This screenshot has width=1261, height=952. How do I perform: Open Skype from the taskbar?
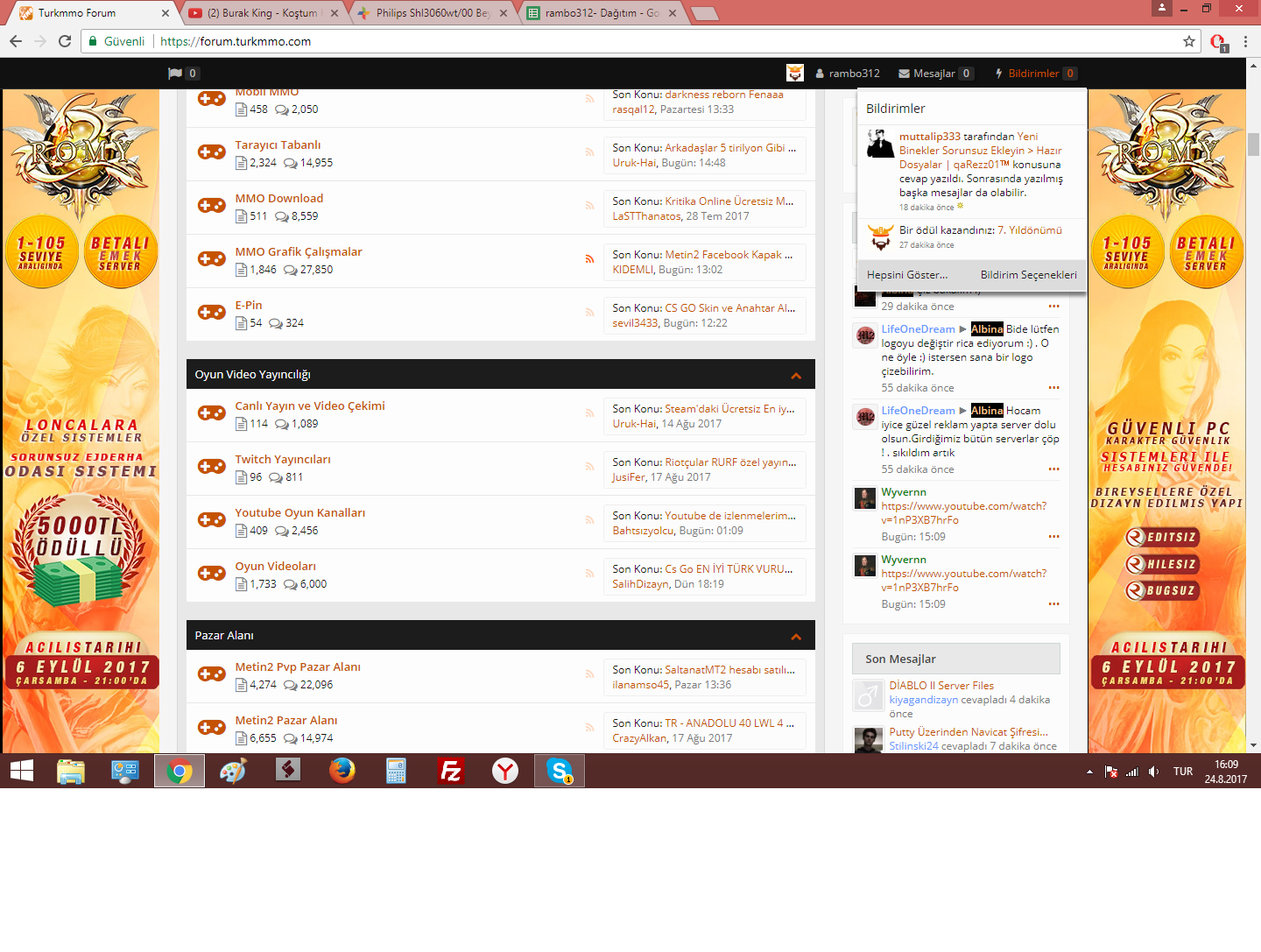tap(560, 771)
